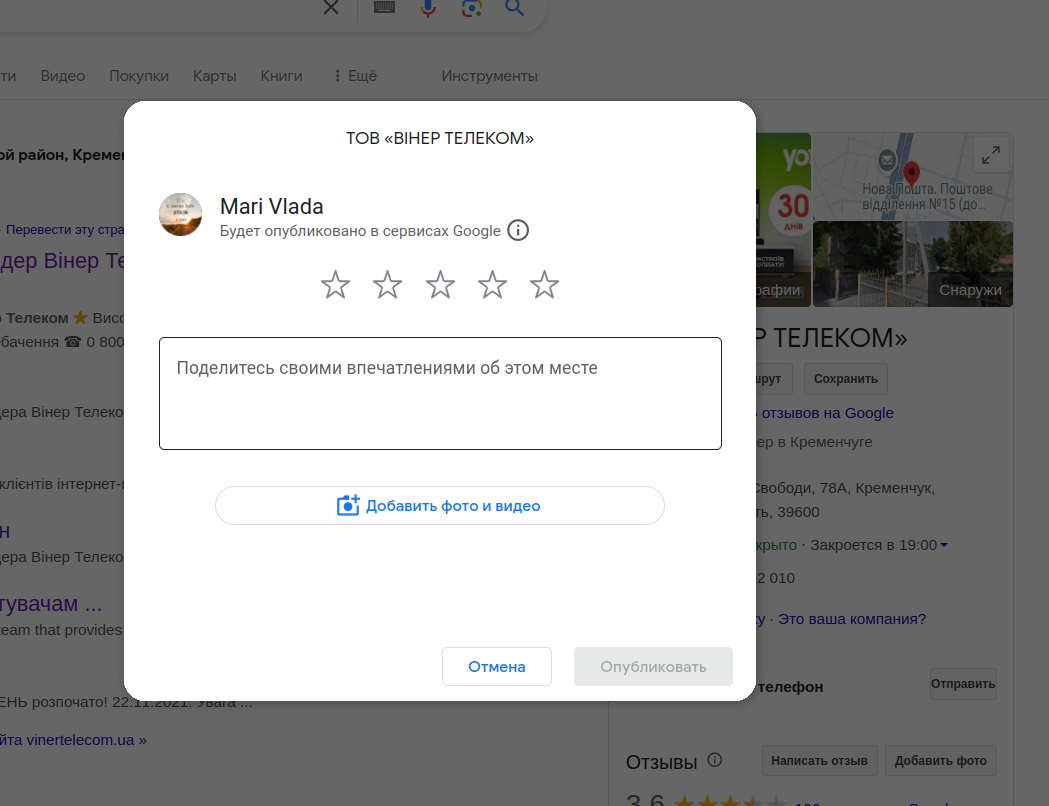Click Перевести эту страницу link
The width and height of the screenshot is (1049, 806).
click(x=65, y=229)
